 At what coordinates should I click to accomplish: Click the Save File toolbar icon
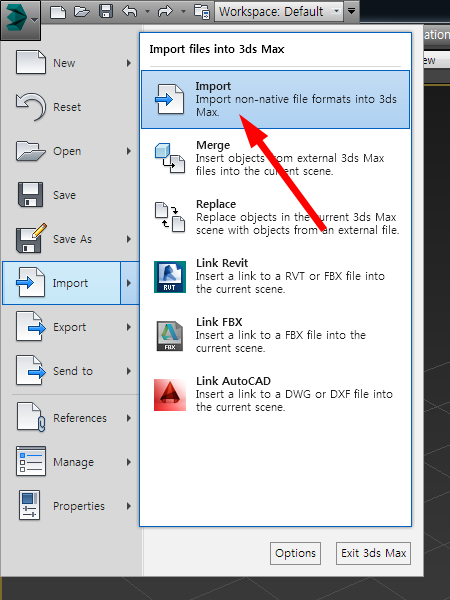click(106, 11)
